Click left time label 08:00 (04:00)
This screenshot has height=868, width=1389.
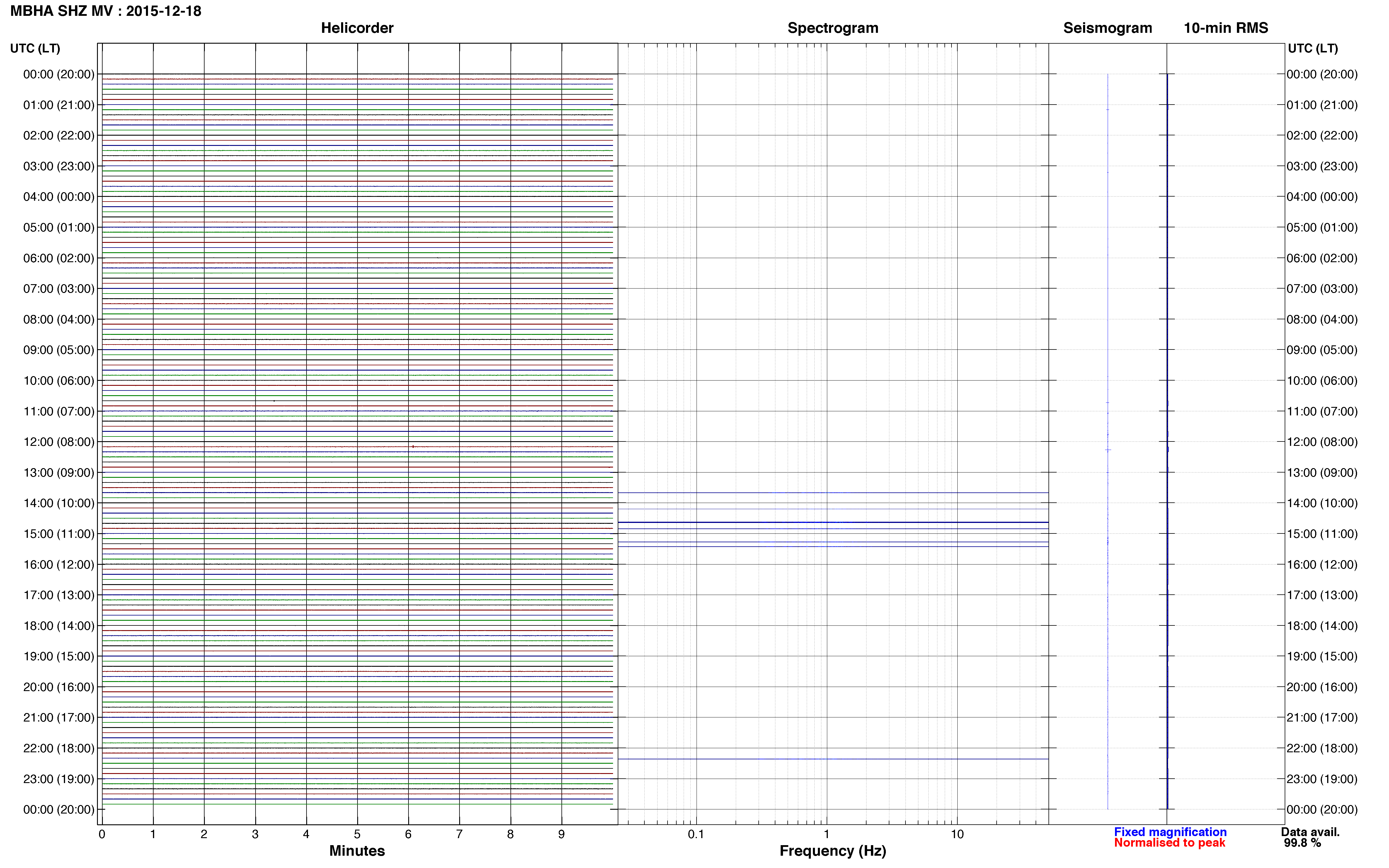(x=59, y=319)
